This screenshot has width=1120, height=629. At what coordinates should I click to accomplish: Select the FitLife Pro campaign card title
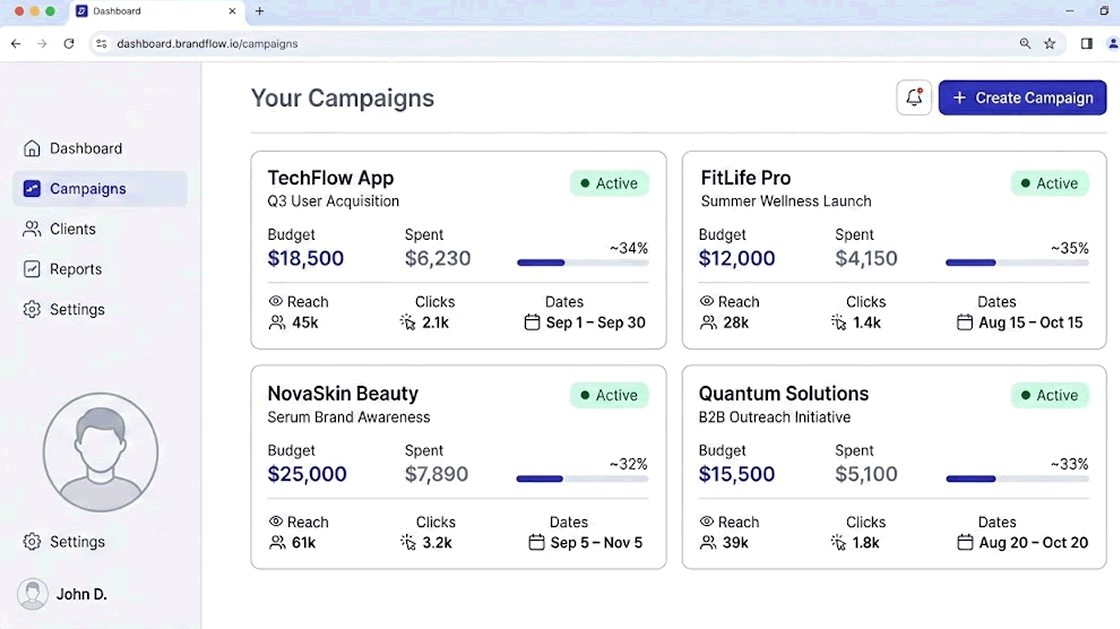coord(745,177)
